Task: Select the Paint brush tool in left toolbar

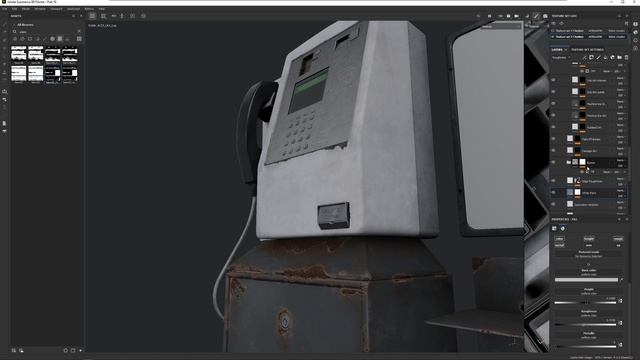Action: [x=4, y=24]
